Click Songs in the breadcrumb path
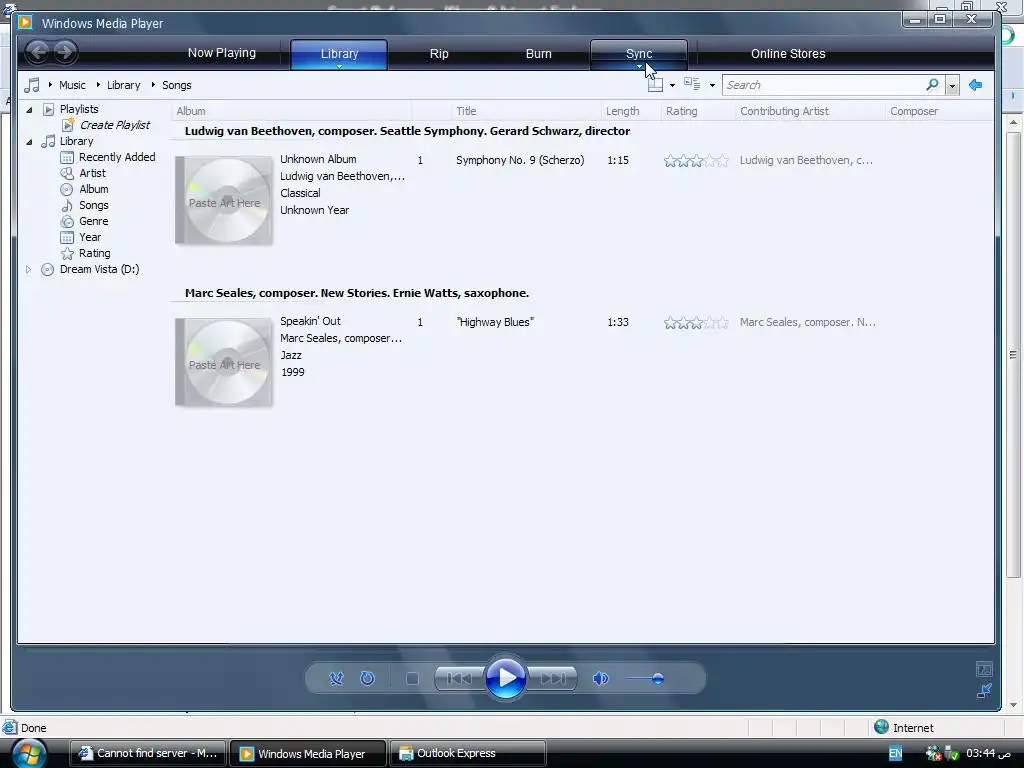The height and width of the screenshot is (768, 1024). [x=176, y=85]
